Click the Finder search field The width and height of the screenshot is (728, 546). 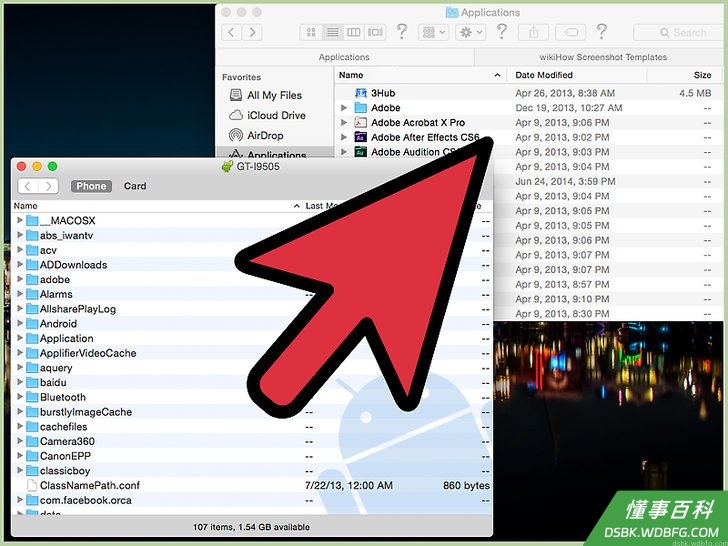[678, 32]
